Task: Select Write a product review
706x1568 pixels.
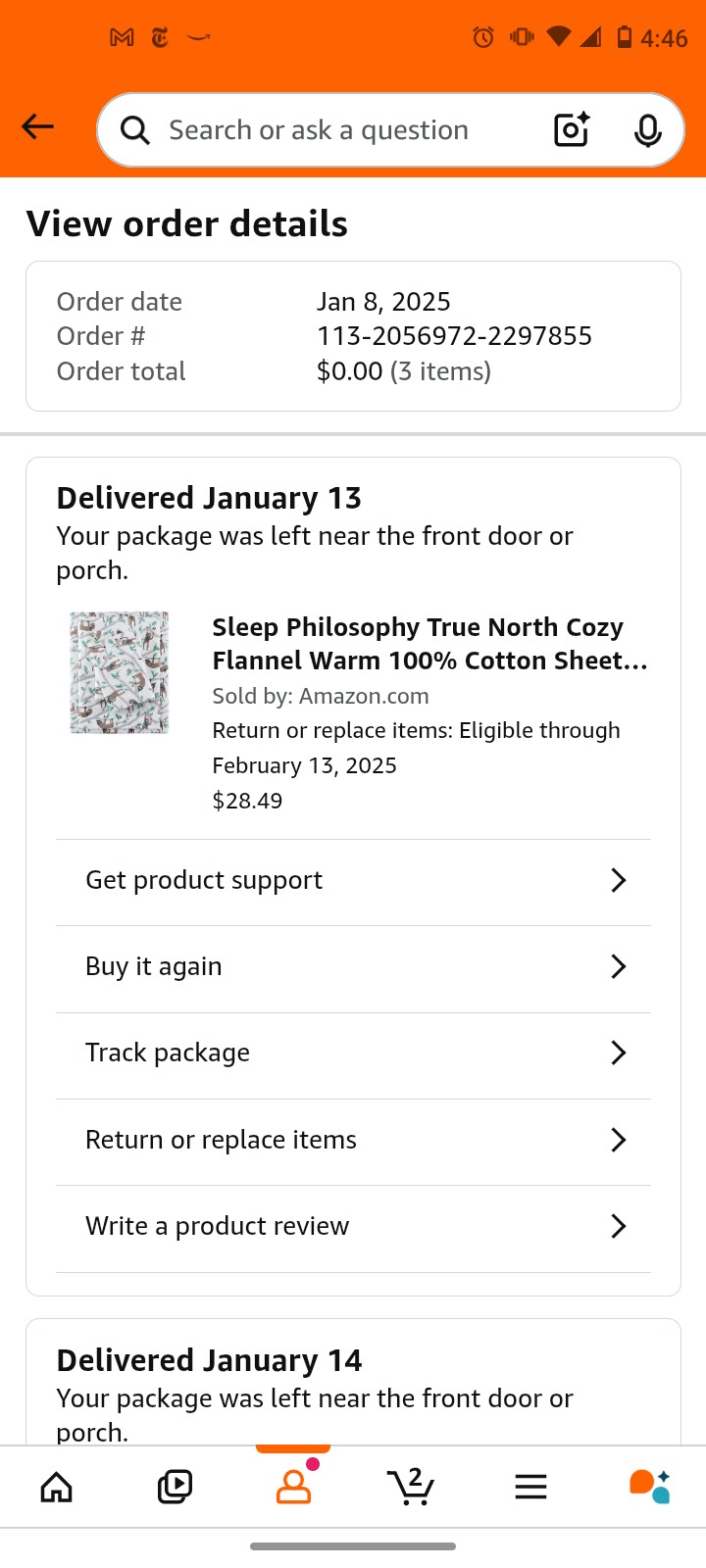Action: pyautogui.click(x=353, y=1226)
